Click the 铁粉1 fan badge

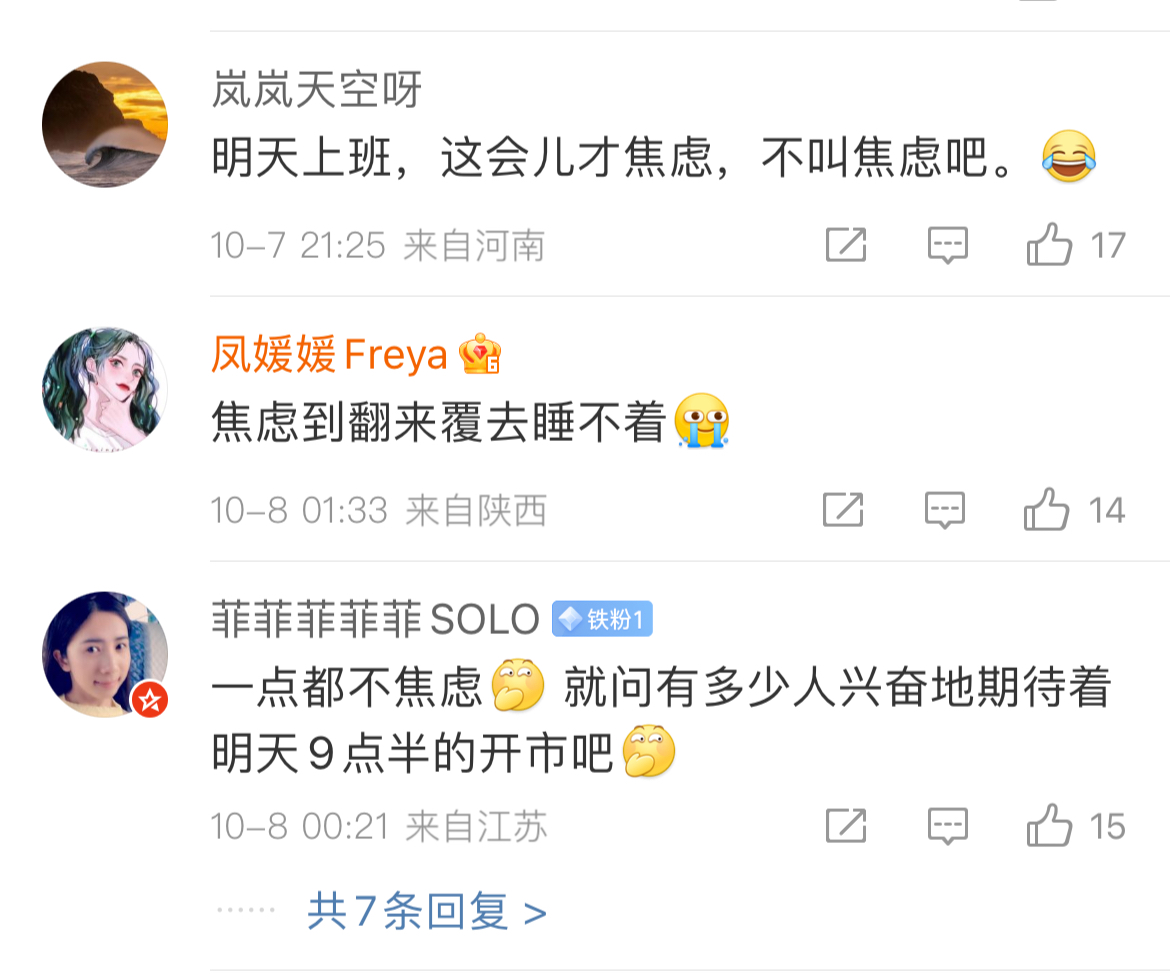tap(602, 620)
